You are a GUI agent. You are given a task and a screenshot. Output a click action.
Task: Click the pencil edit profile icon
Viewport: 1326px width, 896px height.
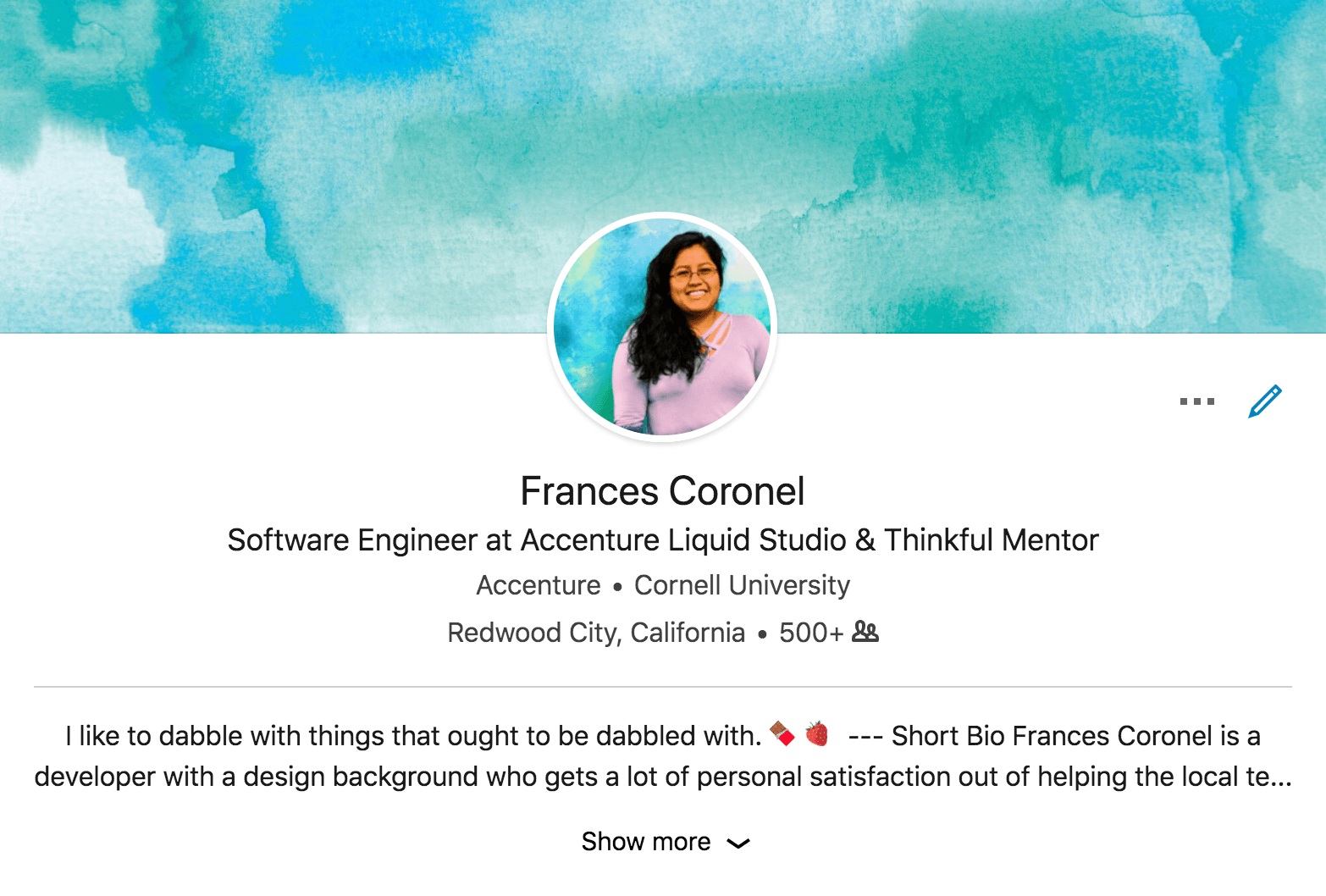[1265, 401]
